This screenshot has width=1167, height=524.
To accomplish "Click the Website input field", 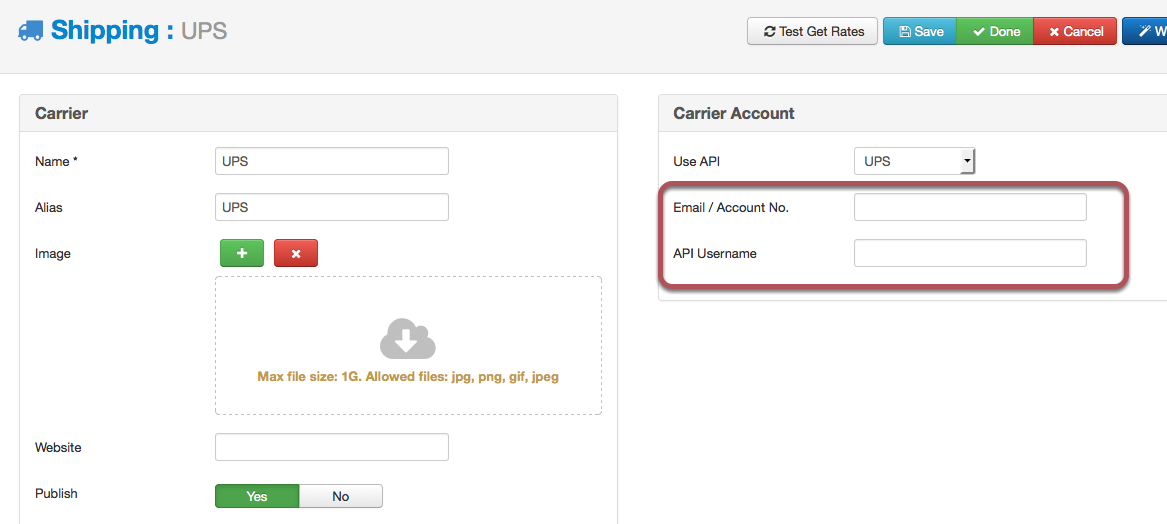I will pyautogui.click(x=332, y=447).
